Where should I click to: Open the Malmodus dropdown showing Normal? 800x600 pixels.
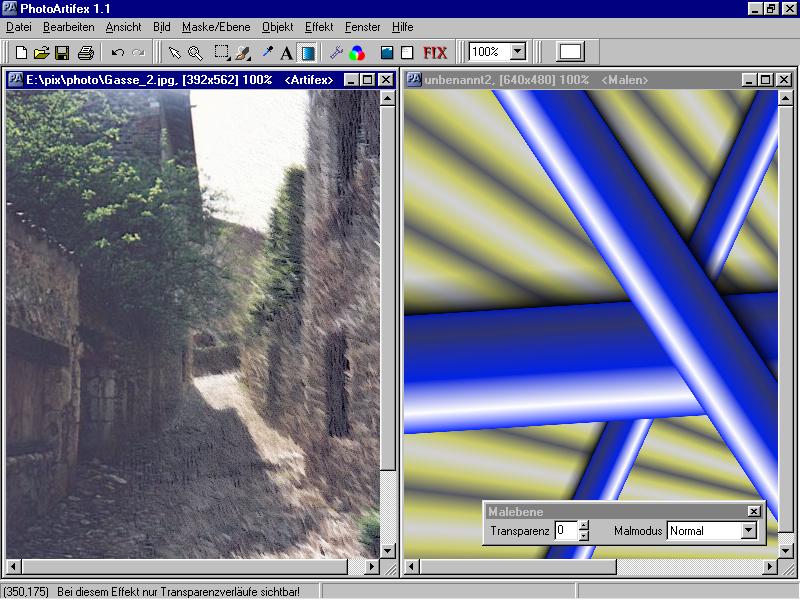click(748, 531)
